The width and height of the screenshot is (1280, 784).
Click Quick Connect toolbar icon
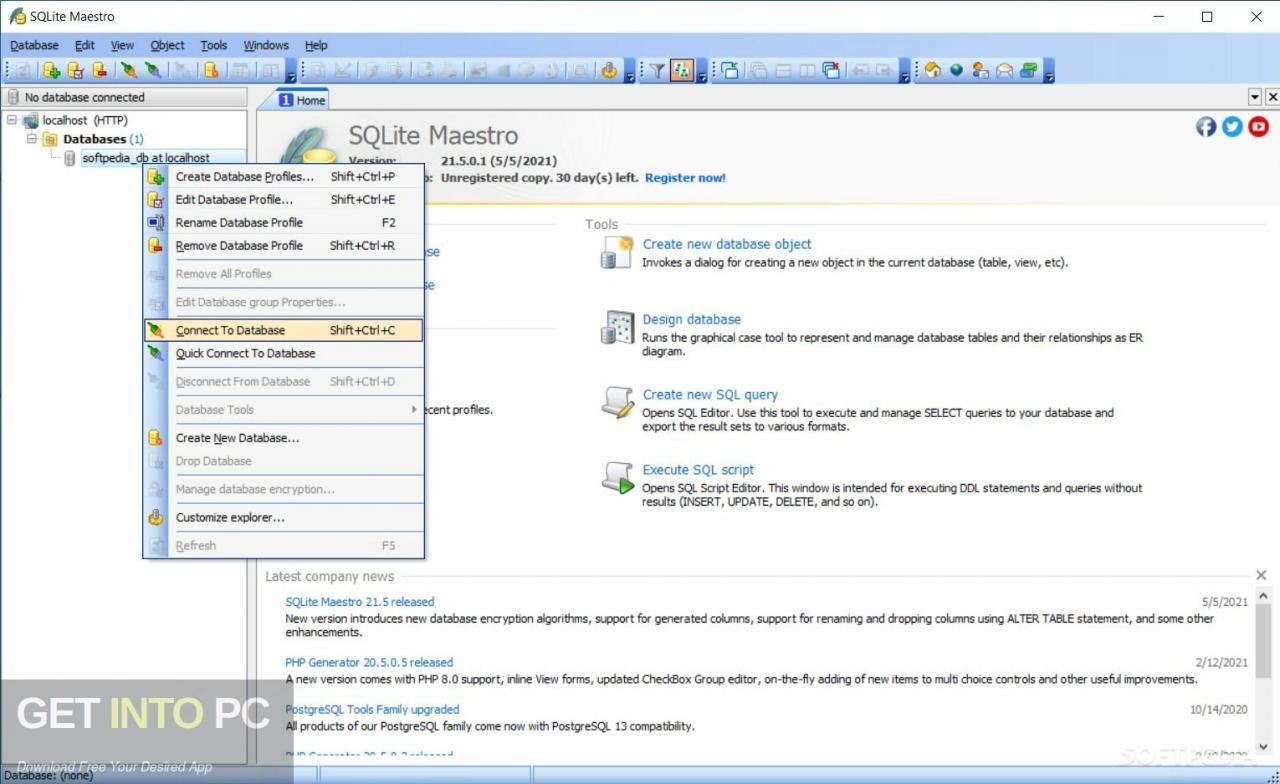pyautogui.click(x=152, y=70)
